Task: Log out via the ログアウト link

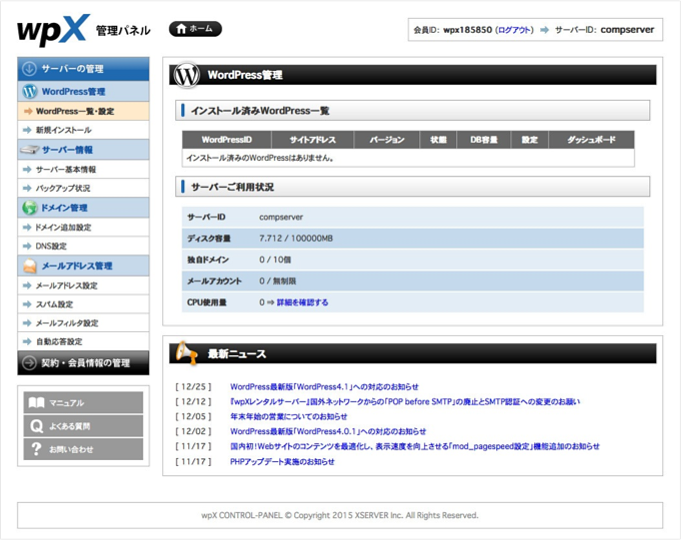Action: (x=514, y=30)
